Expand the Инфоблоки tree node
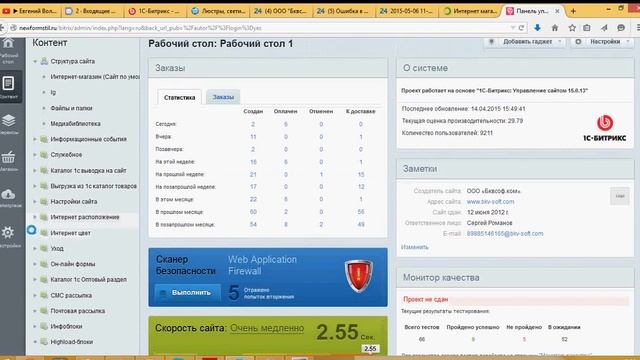Viewport: 640px width, 360px height. point(35,327)
